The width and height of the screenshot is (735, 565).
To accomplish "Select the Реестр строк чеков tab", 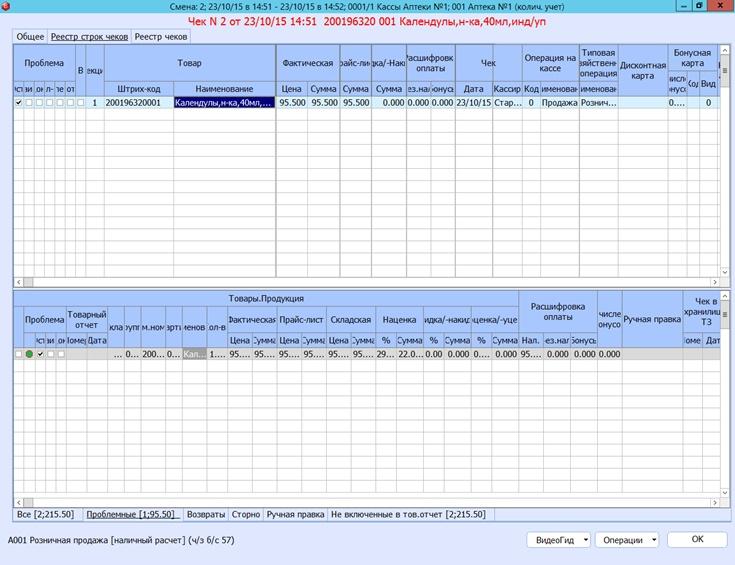I will pyautogui.click(x=89, y=37).
